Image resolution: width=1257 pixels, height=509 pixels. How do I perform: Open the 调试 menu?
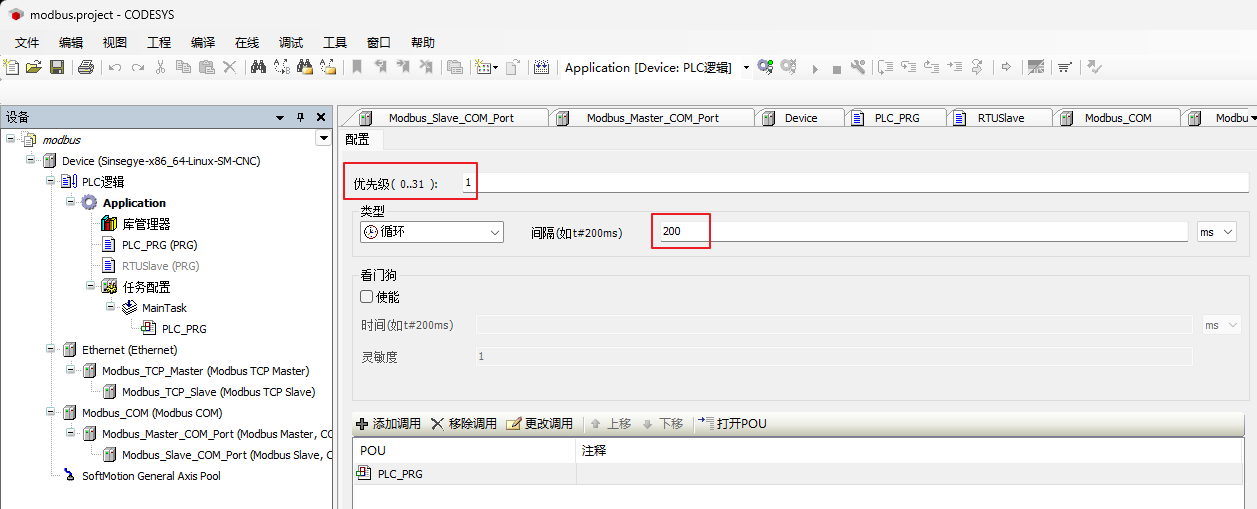tap(291, 42)
